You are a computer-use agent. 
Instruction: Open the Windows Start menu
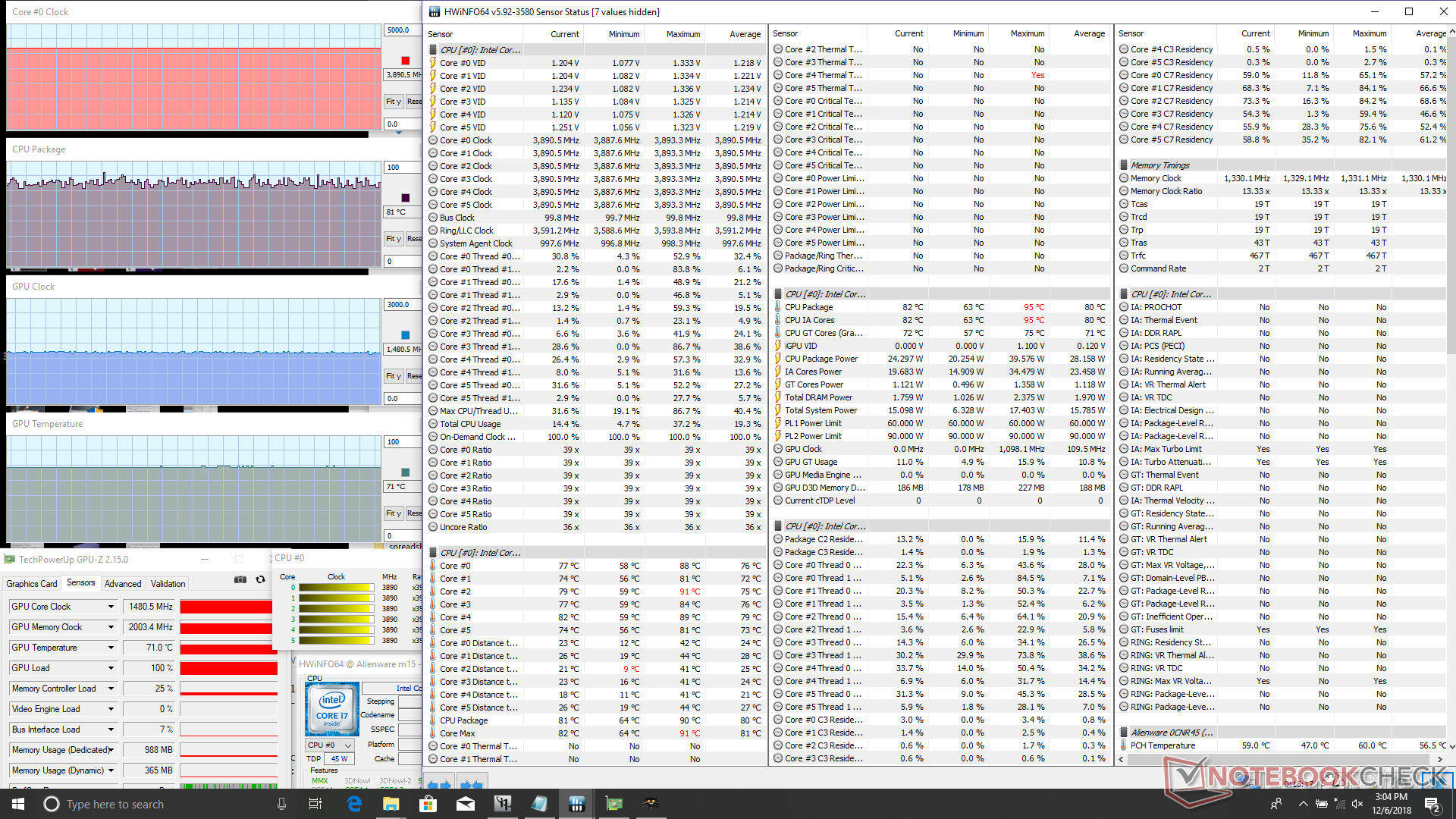pos(18,804)
